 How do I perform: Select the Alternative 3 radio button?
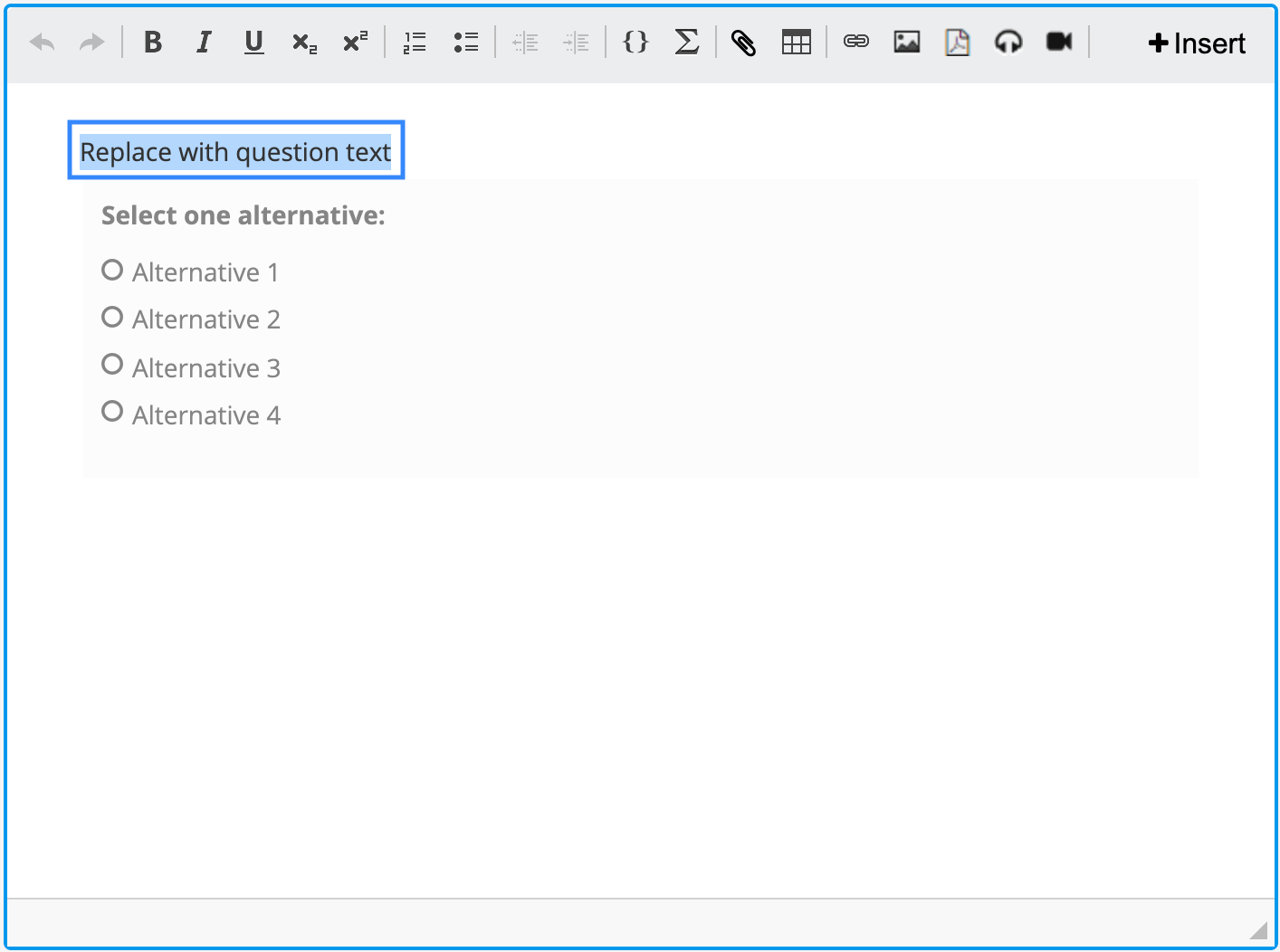[112, 364]
